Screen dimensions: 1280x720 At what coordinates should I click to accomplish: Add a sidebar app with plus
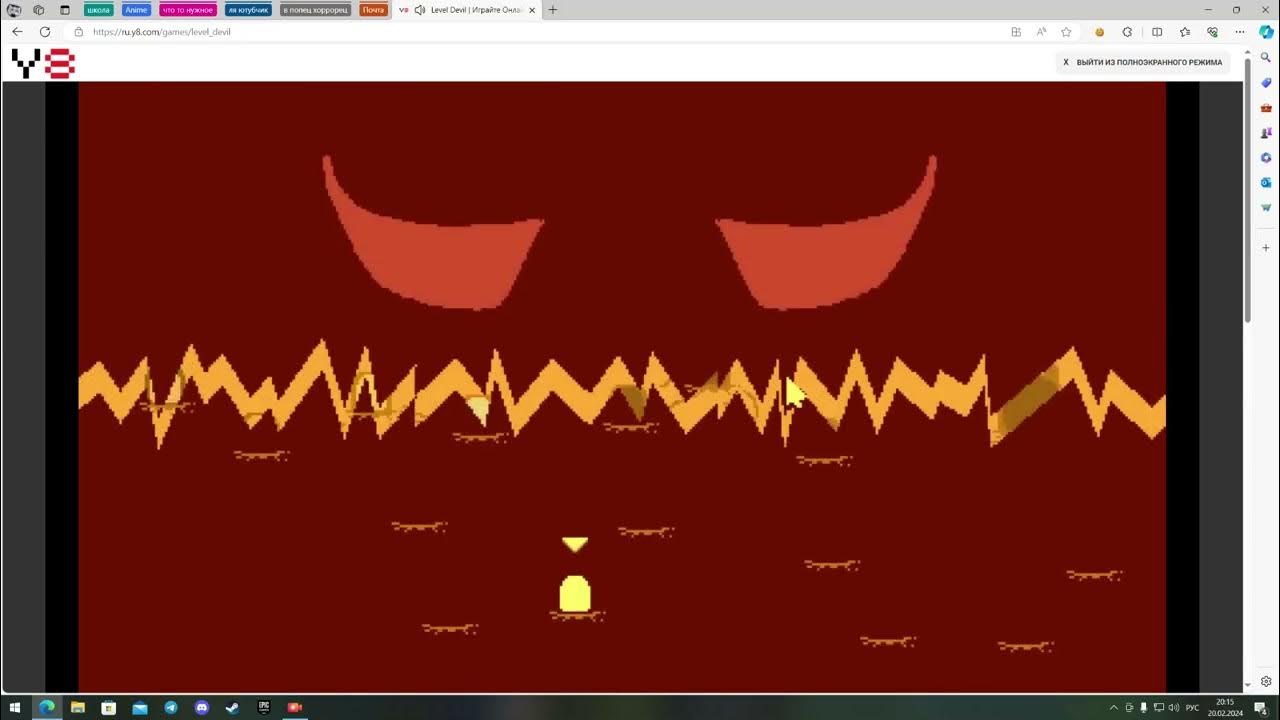[x=1266, y=247]
